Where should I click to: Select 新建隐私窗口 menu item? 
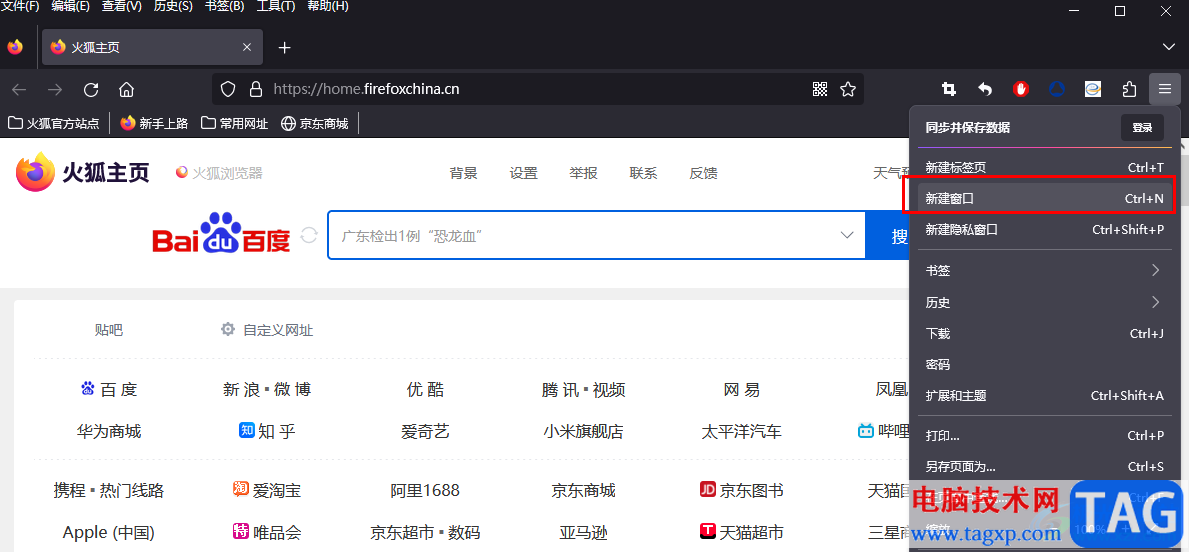(1045, 230)
